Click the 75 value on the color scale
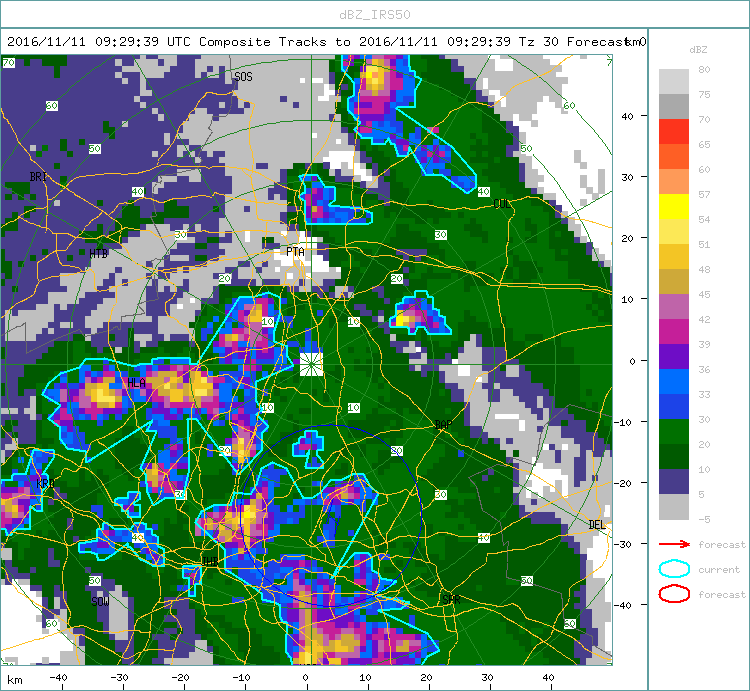750x691 pixels. click(x=704, y=94)
